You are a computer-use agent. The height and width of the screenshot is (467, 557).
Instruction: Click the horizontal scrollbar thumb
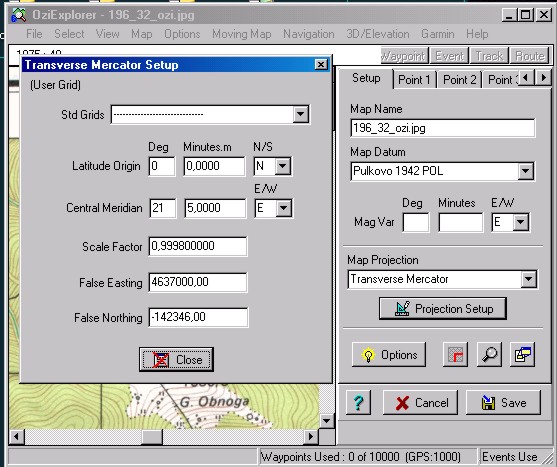[x=152, y=436]
